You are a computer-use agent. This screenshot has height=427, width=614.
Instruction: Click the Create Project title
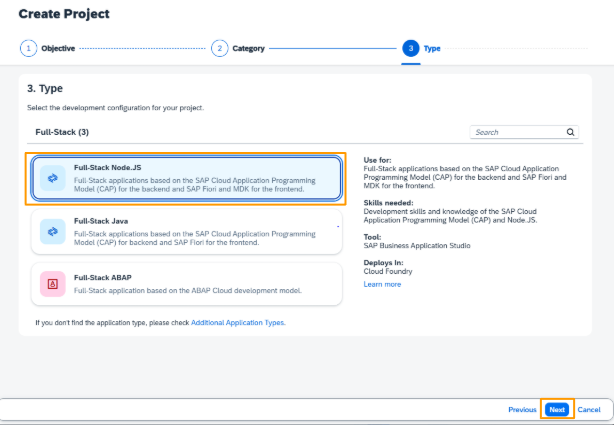[64, 14]
